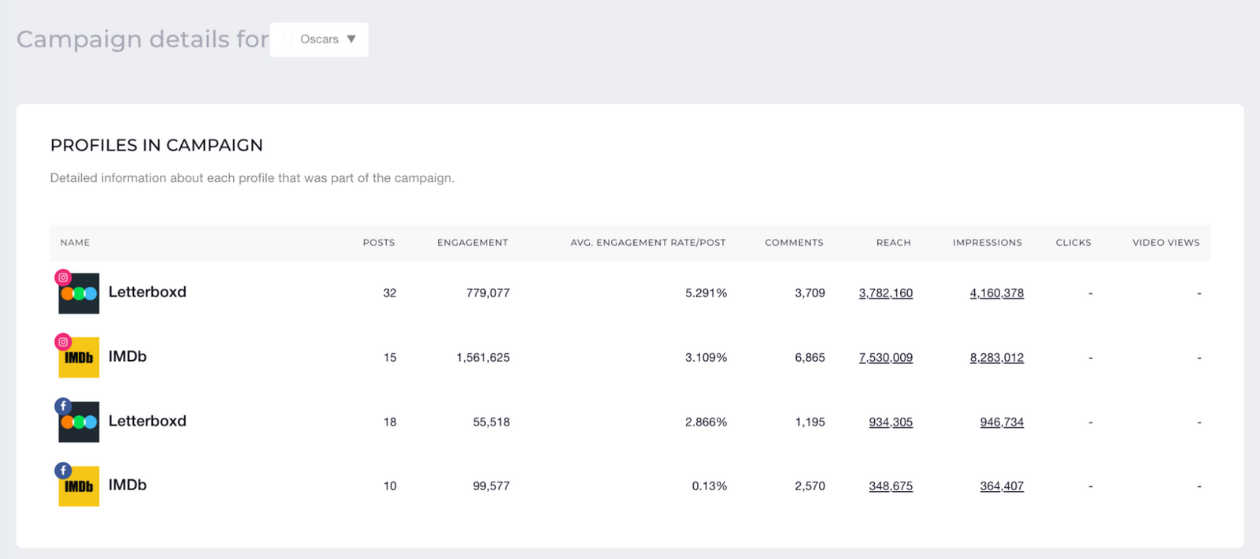Select comments count 3,709
Image resolution: width=1260 pixels, height=559 pixels.
[810, 293]
